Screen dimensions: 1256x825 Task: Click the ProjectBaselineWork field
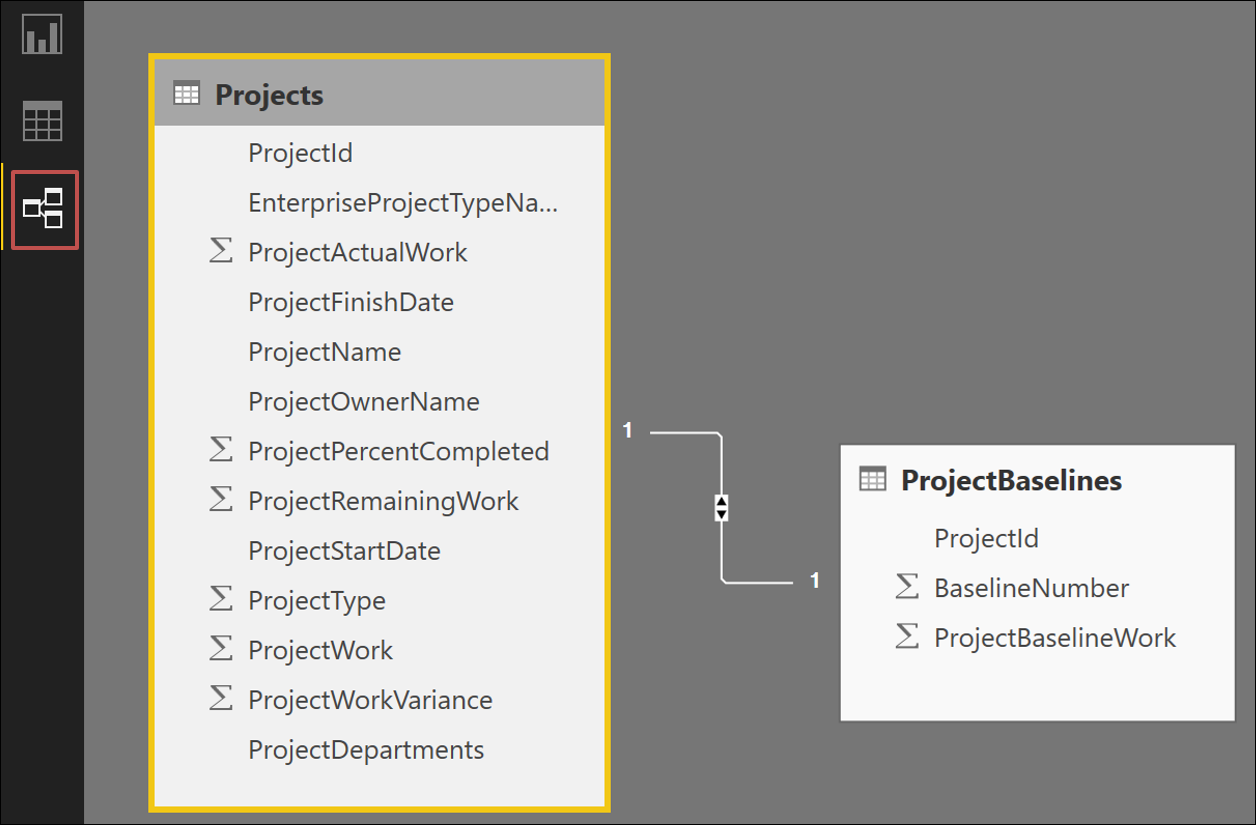tap(1054, 638)
